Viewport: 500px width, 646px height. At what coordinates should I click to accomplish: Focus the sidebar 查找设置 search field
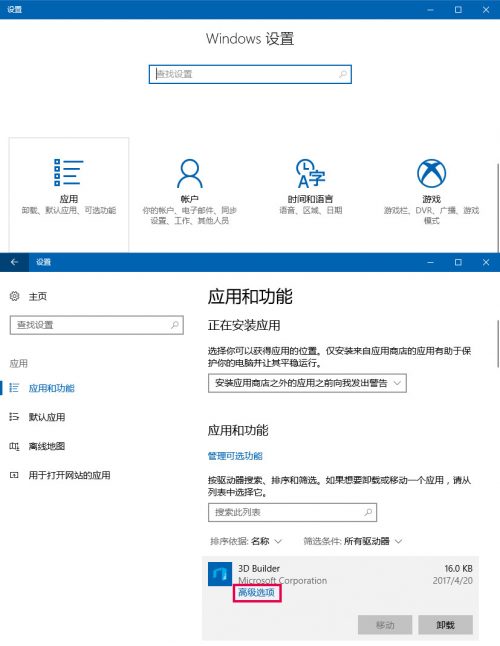point(96,325)
